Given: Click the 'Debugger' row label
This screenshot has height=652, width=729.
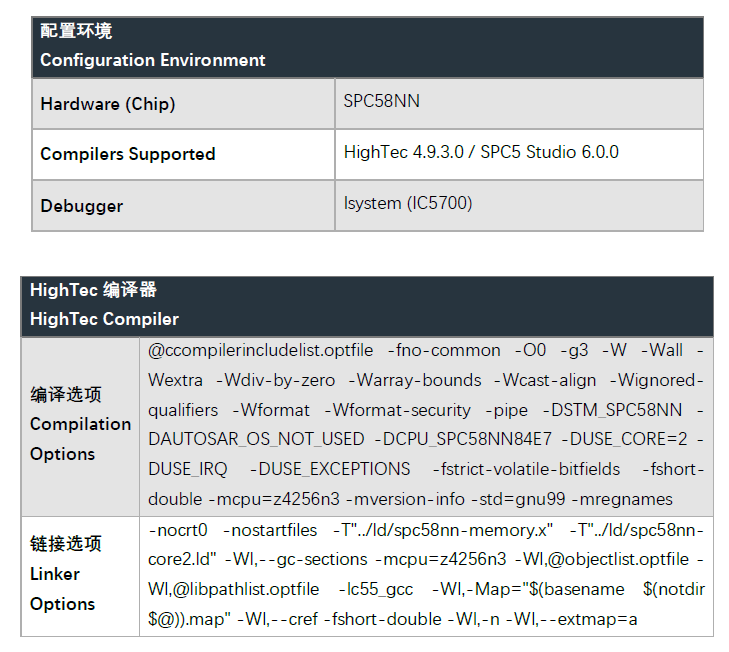Looking at the screenshot, I should coord(82,206).
